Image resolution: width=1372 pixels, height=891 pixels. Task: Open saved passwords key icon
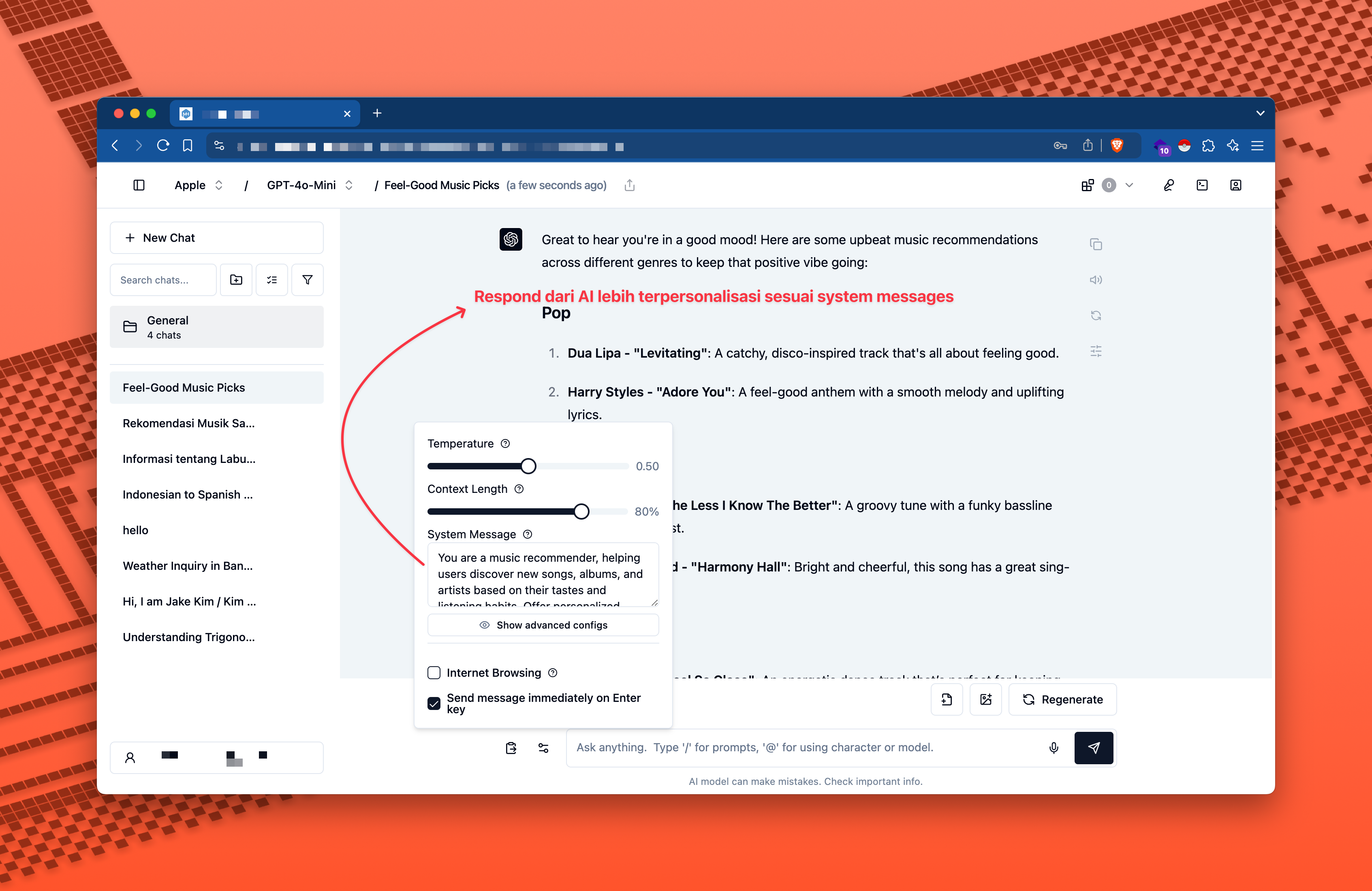point(1060,146)
